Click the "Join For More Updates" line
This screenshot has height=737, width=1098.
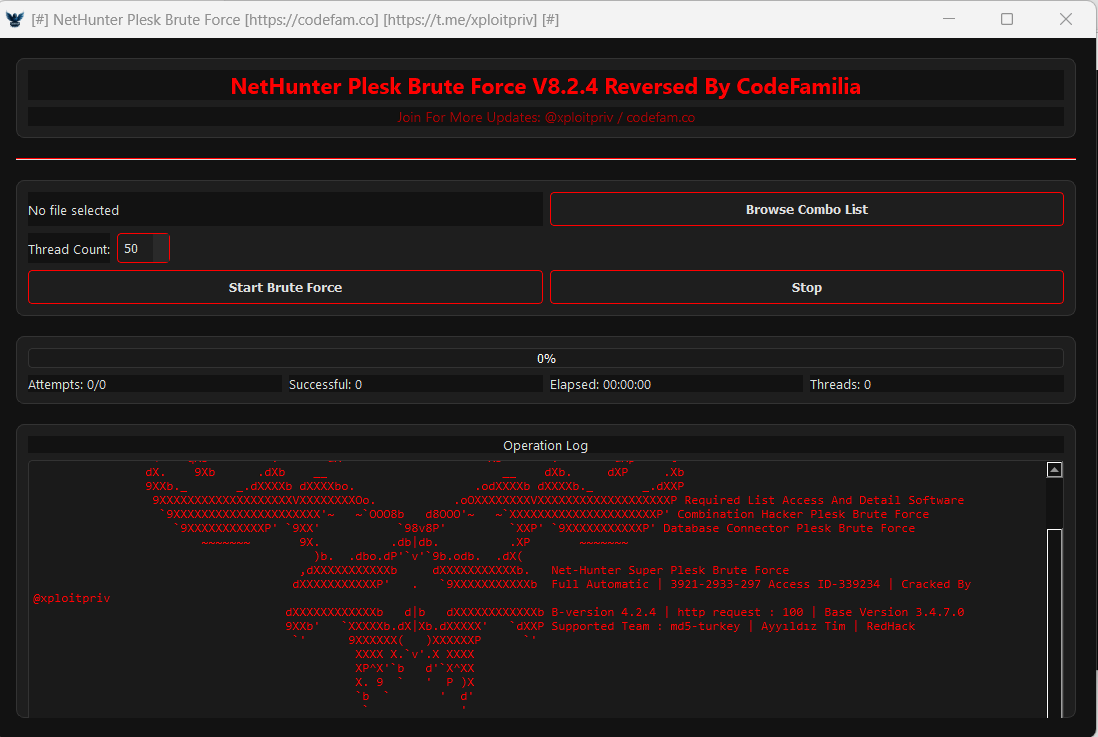(545, 117)
